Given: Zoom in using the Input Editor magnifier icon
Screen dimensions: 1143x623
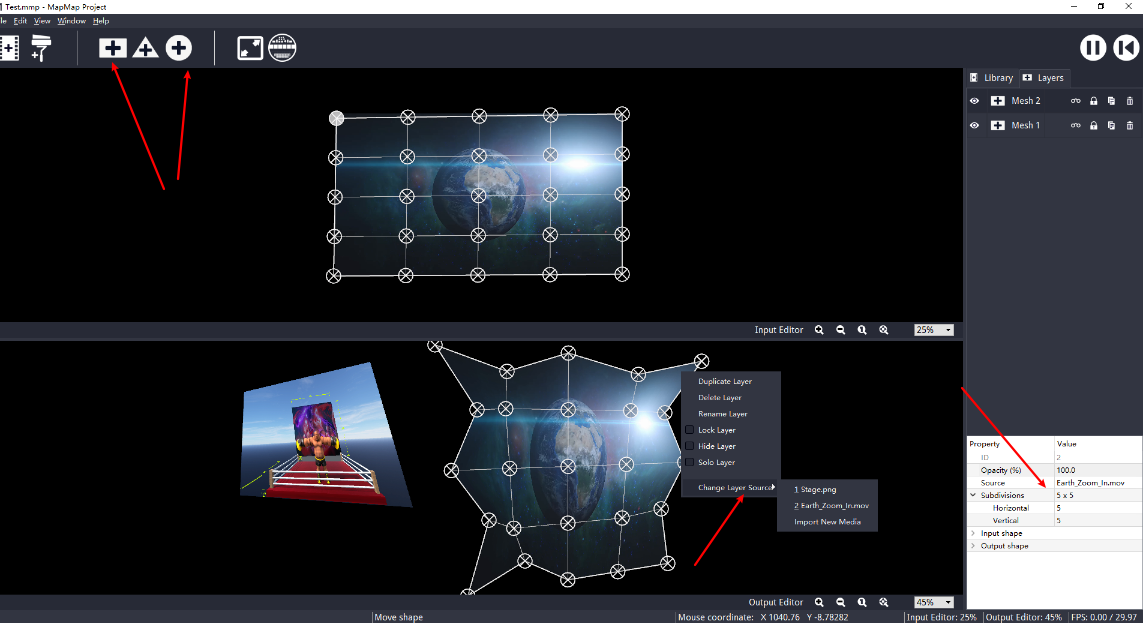Looking at the screenshot, I should point(819,329).
